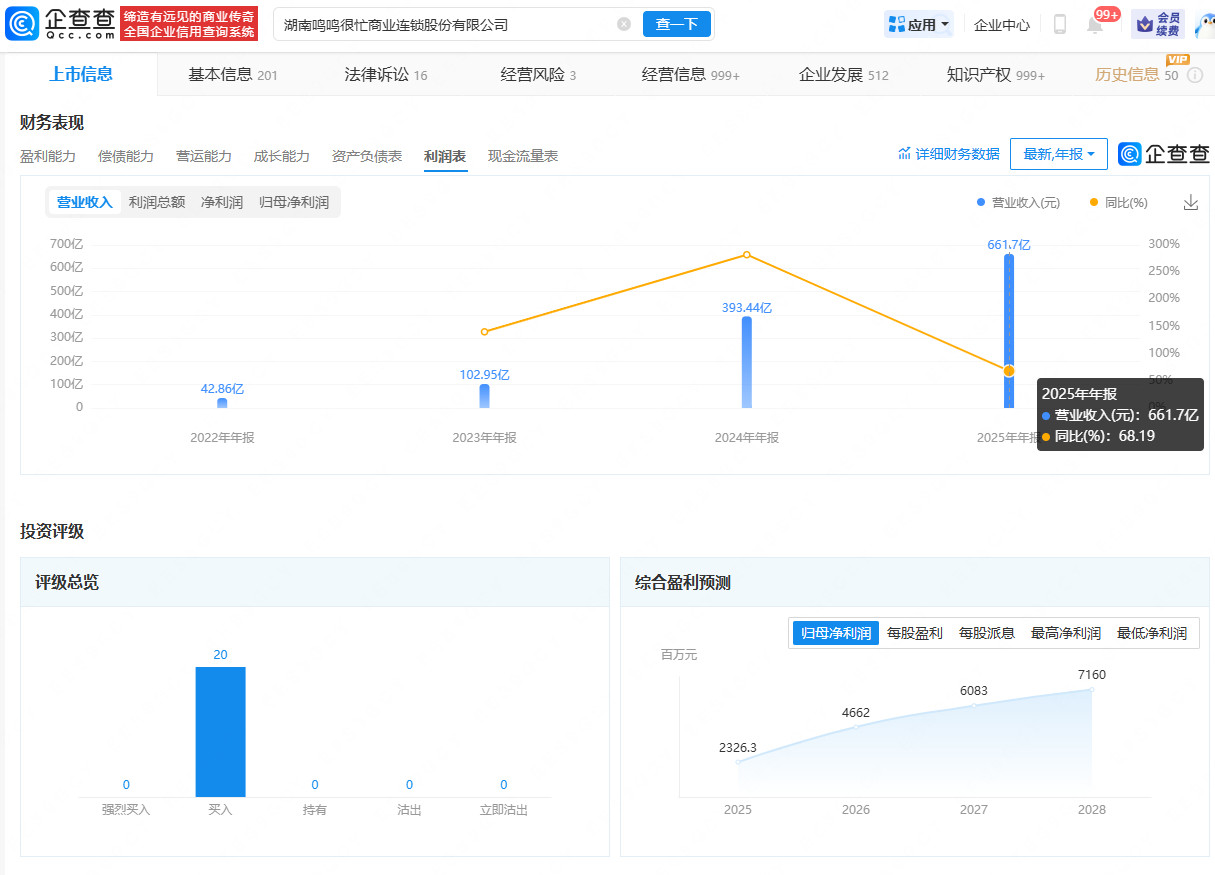Select the 盈利能力 sub-tab

pos(48,156)
